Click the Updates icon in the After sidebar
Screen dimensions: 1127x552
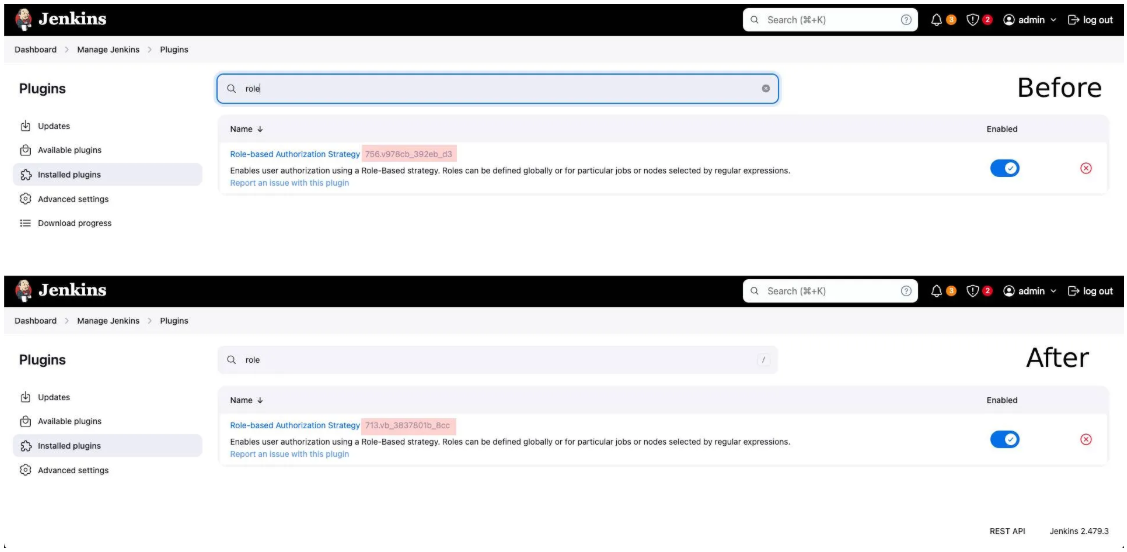(x=25, y=397)
